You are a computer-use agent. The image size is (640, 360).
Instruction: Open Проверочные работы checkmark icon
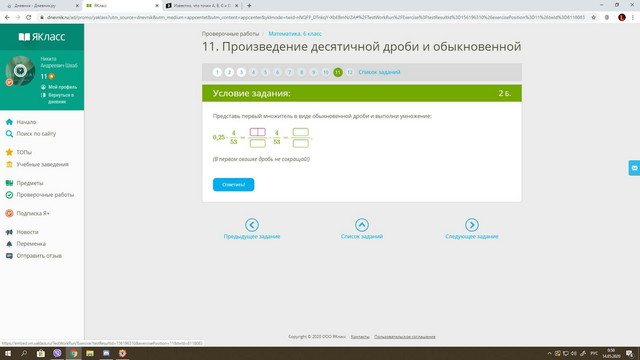[9, 195]
